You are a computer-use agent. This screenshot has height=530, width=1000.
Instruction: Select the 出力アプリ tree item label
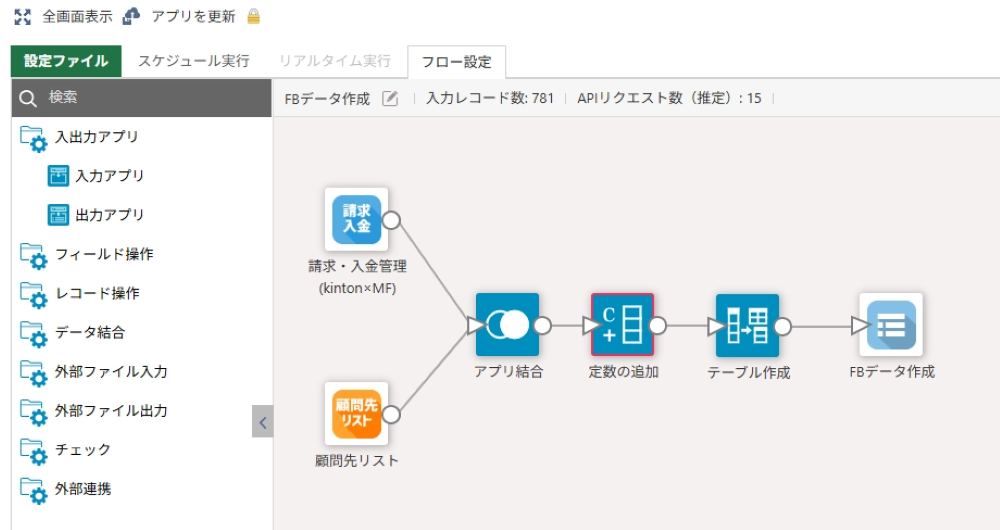pos(110,215)
